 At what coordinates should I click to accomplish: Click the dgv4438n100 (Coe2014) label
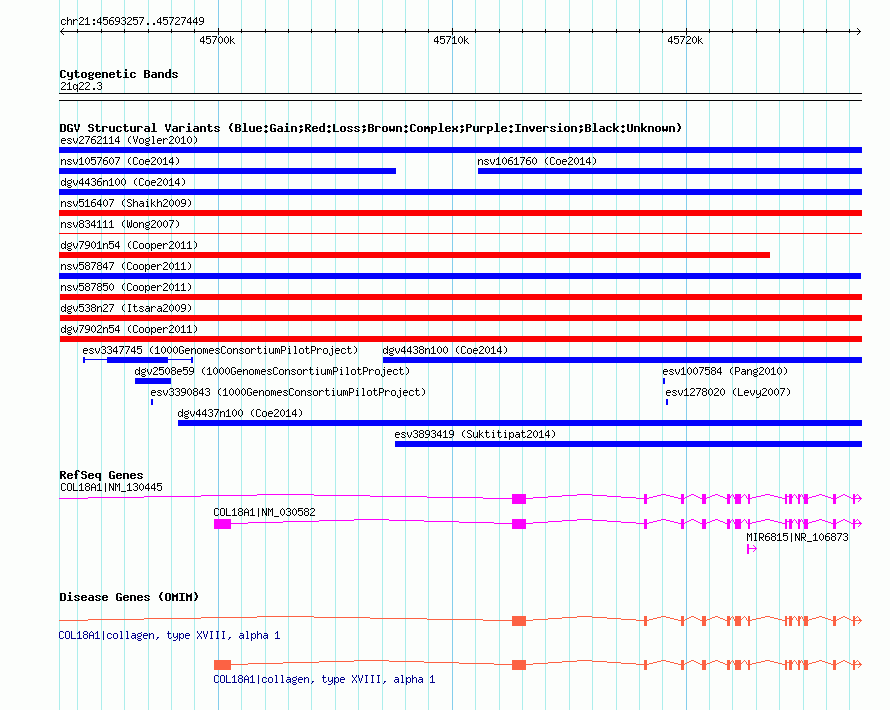445,350
